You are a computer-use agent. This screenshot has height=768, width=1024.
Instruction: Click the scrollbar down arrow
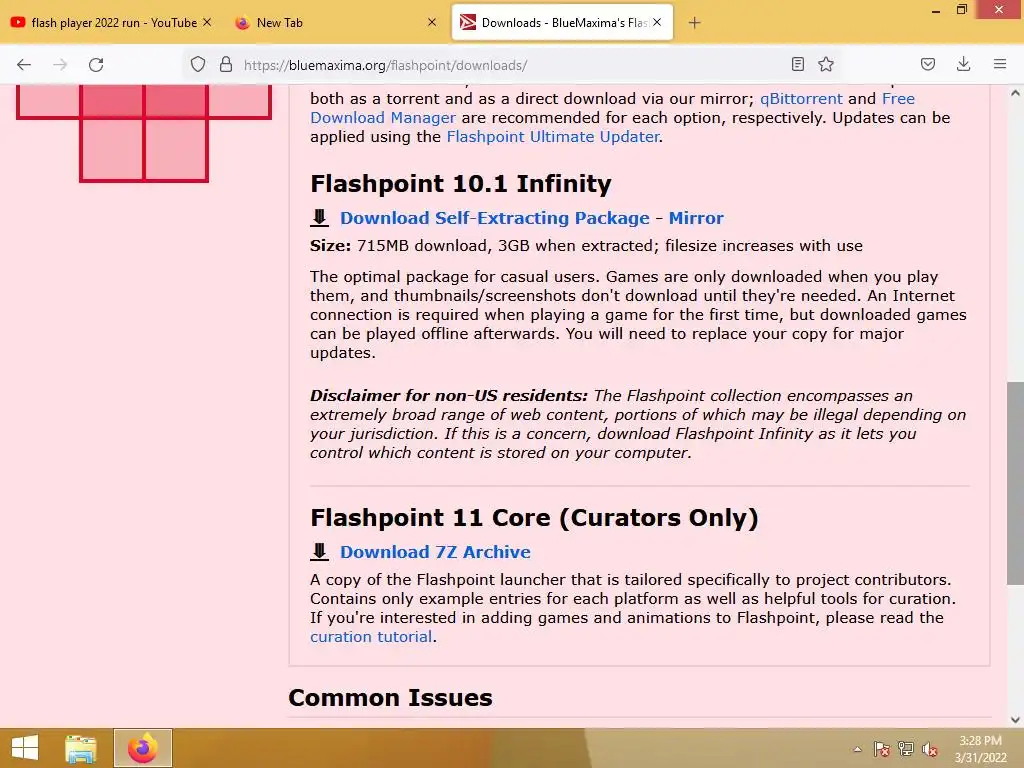(x=1015, y=720)
